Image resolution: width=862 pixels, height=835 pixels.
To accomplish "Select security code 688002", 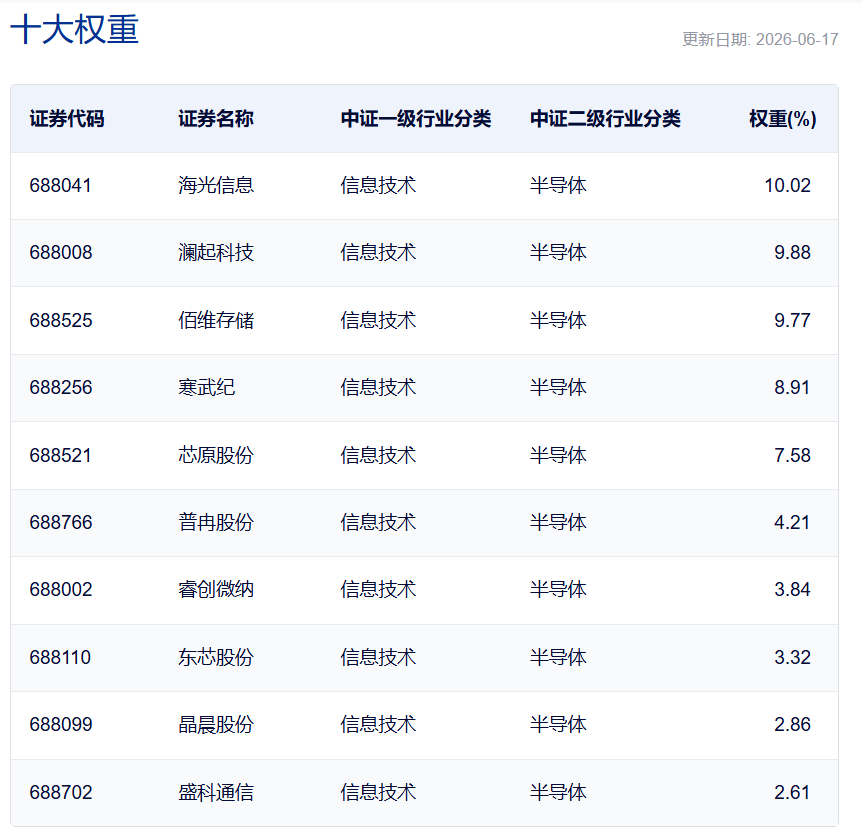I will tap(60, 589).
